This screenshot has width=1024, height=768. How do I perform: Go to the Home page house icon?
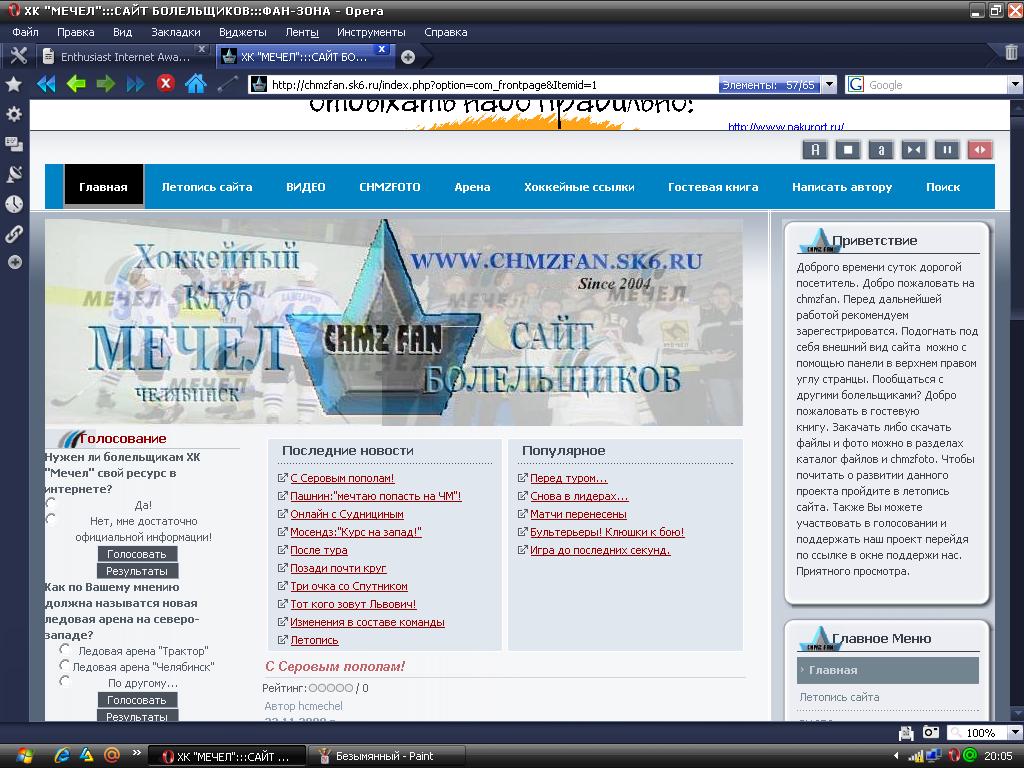[195, 83]
